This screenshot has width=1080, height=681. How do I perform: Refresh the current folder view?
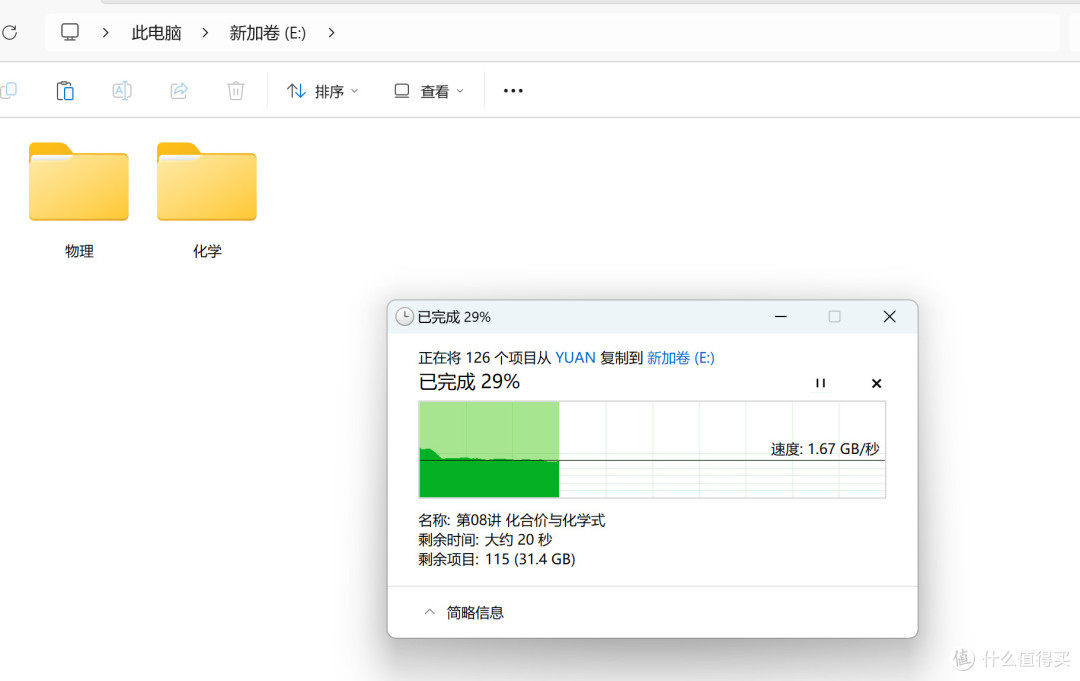[10, 32]
